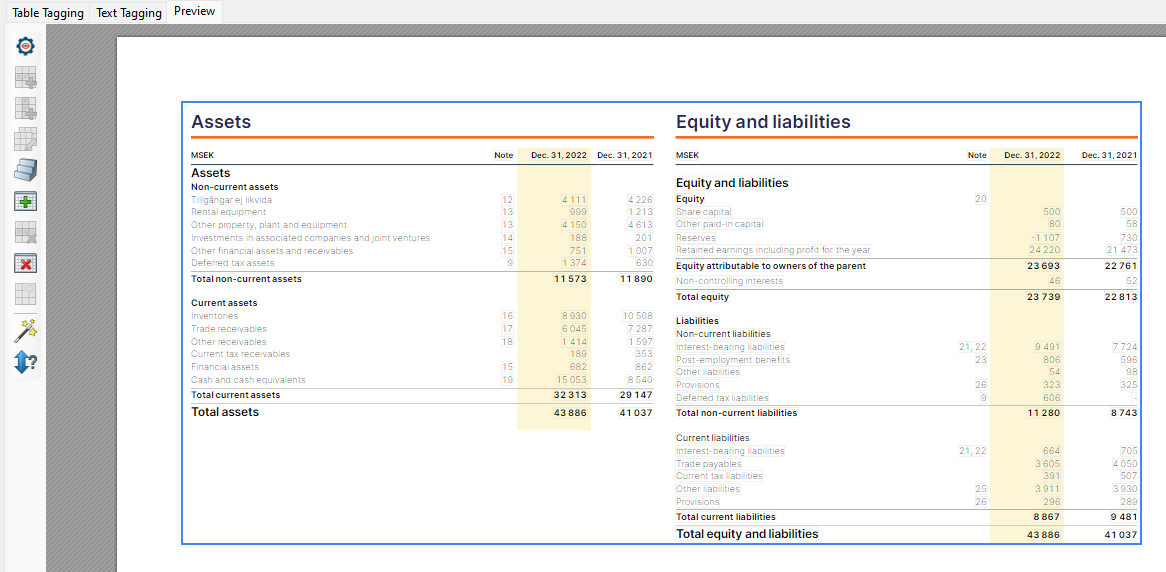Select the value 23 739 total equity
Screen dimensions: 1166x572
coord(1043,297)
